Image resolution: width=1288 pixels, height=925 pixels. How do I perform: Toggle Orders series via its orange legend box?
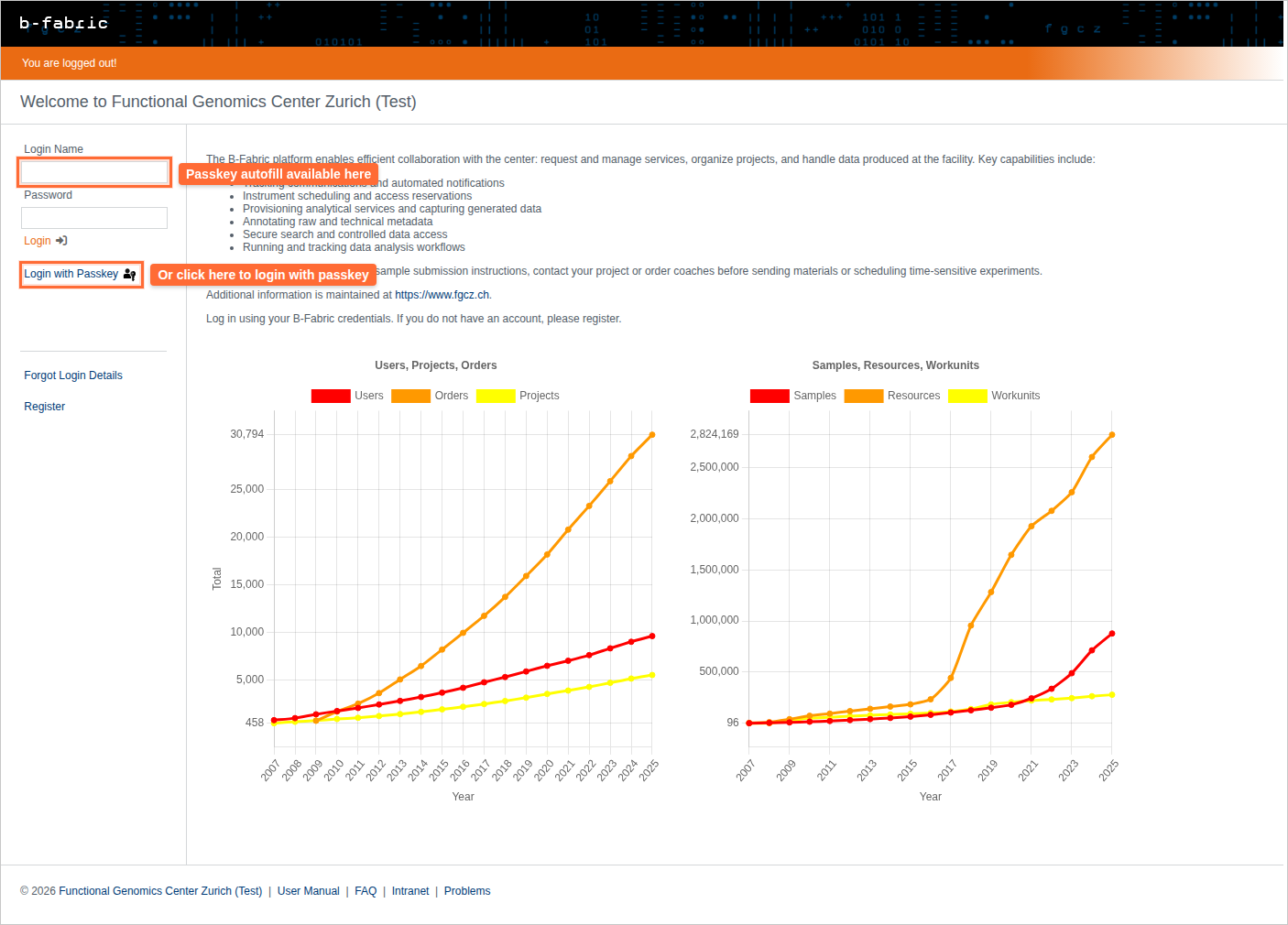410,396
